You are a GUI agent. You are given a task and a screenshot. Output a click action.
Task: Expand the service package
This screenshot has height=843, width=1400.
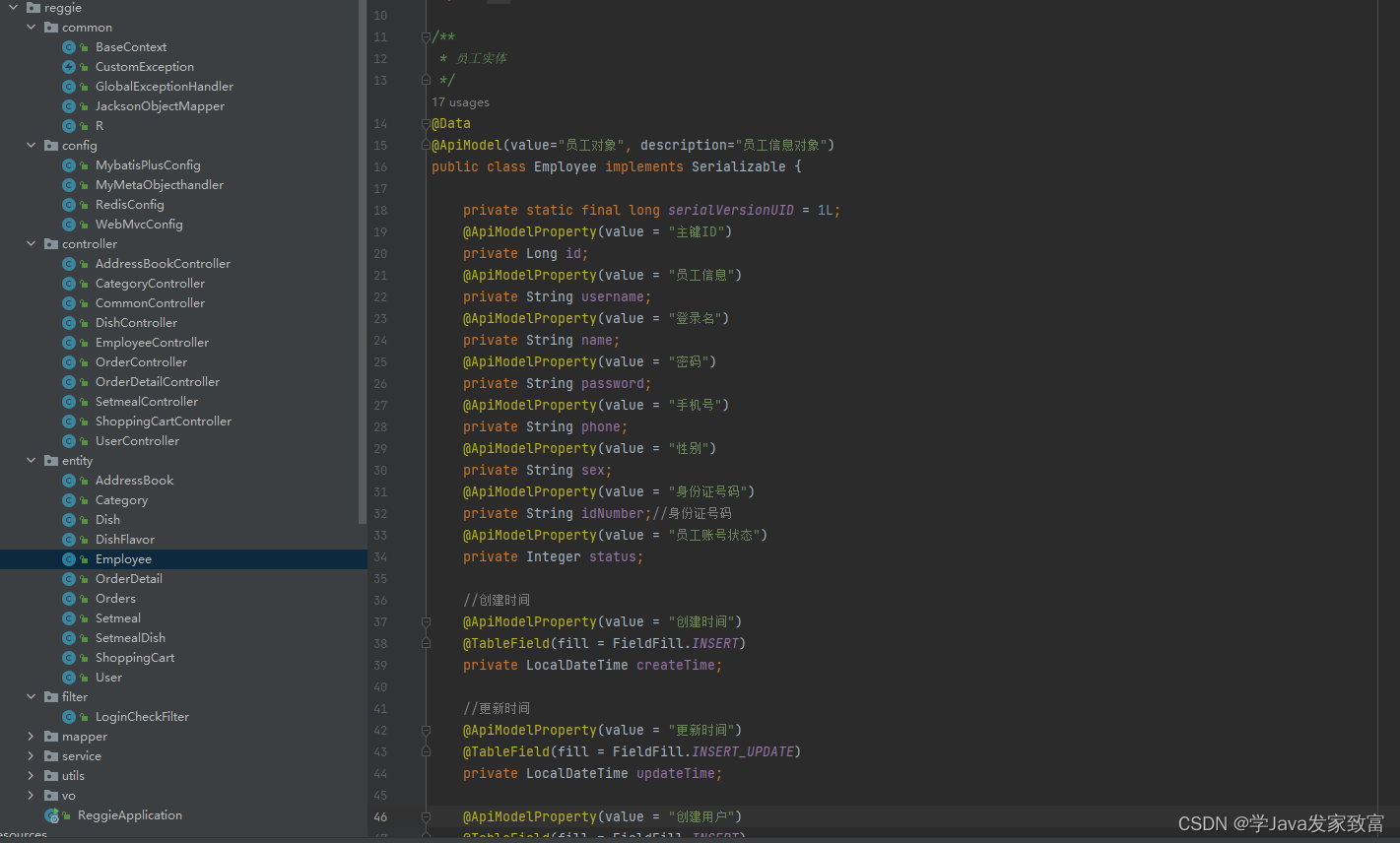click(32, 756)
